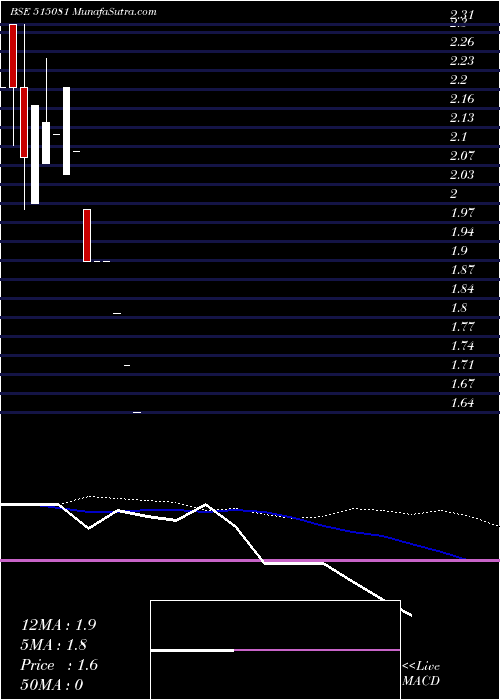Image resolution: width=500 pixels, height=700 pixels.
Task: Click the 2.03 price axis label
Action: point(462,175)
